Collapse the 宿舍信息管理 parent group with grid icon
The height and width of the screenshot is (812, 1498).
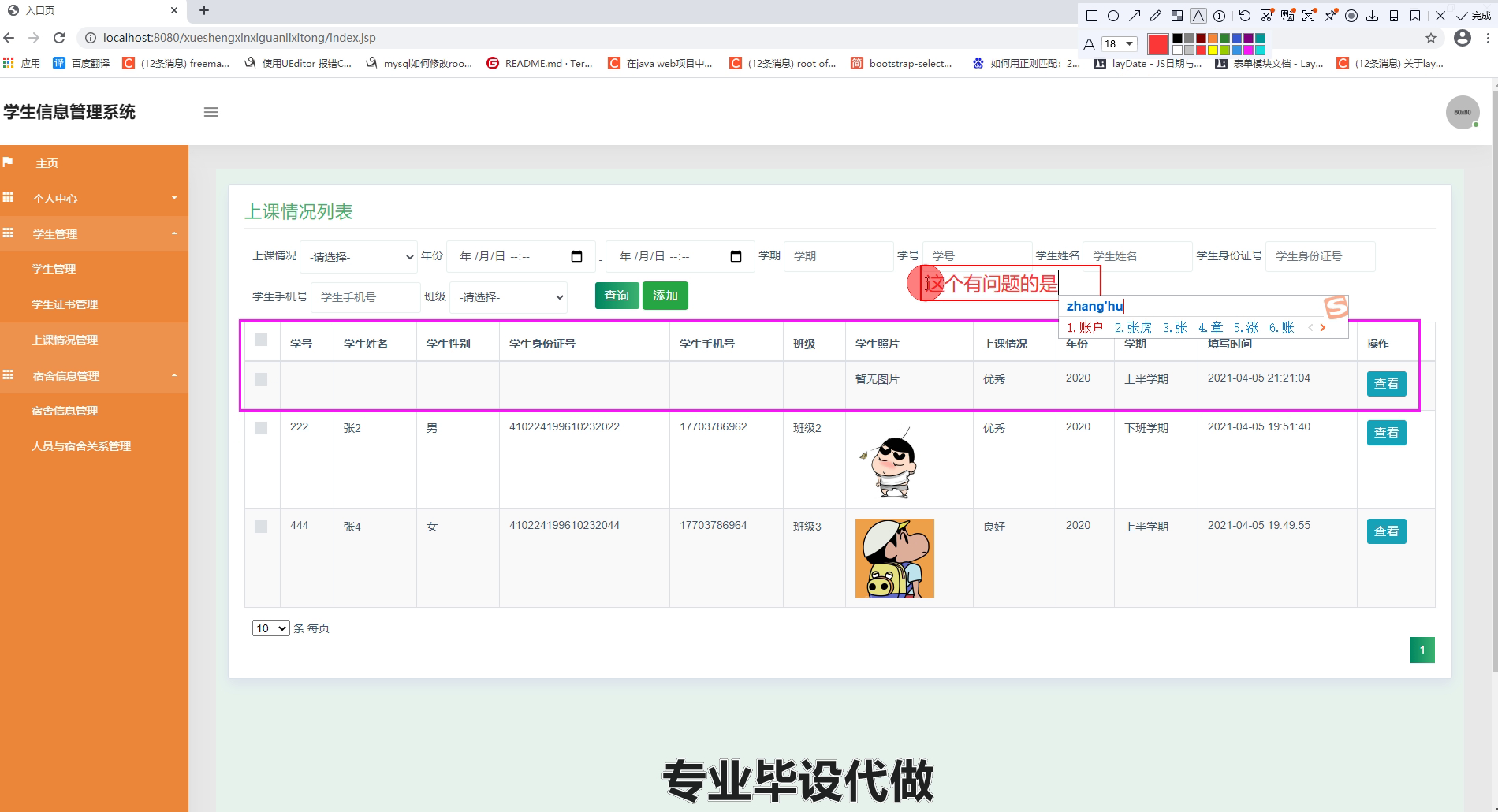(94, 375)
